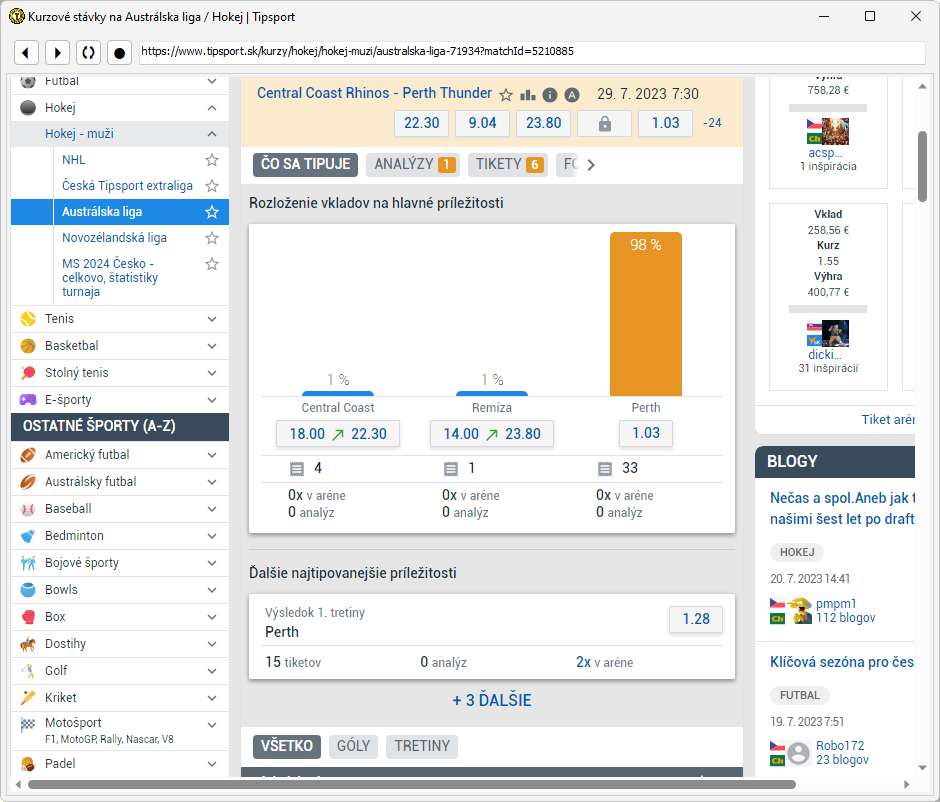
Task: Click the 'A' analysis icon in match header
Action: pos(572,95)
